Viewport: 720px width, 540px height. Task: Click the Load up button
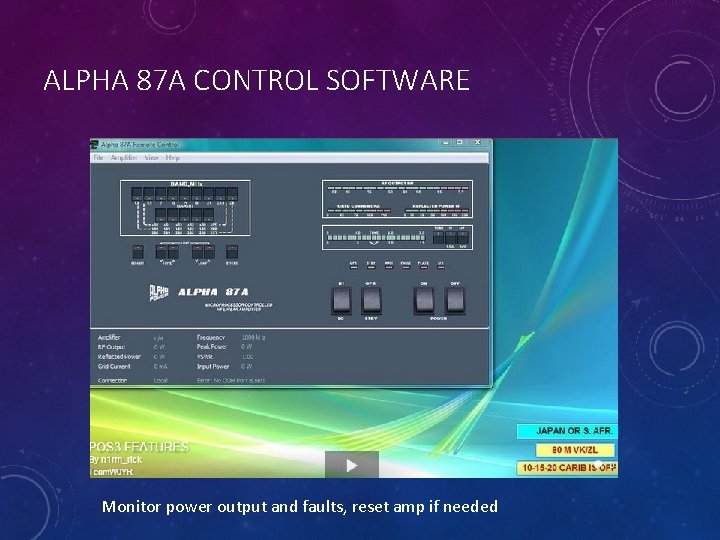(209, 252)
